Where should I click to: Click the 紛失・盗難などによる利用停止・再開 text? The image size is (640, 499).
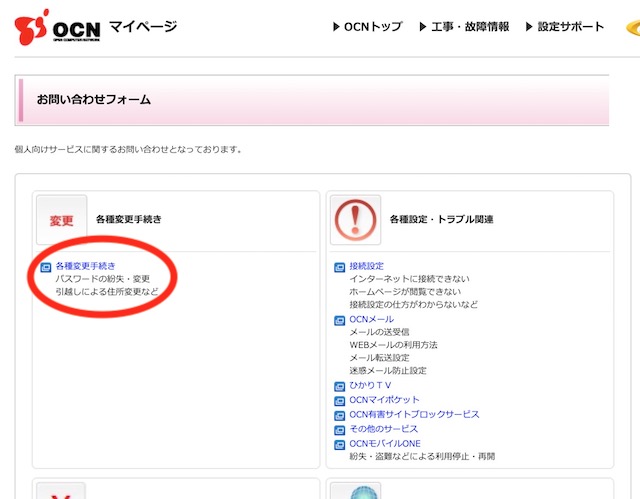click(422, 457)
